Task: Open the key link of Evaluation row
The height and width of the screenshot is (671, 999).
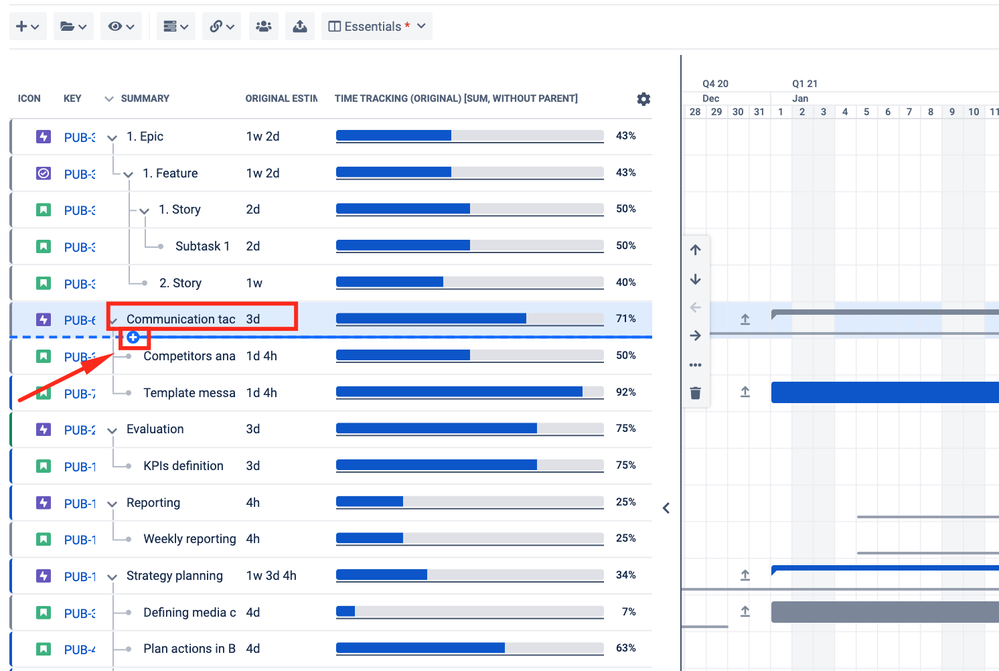Action: (x=80, y=431)
